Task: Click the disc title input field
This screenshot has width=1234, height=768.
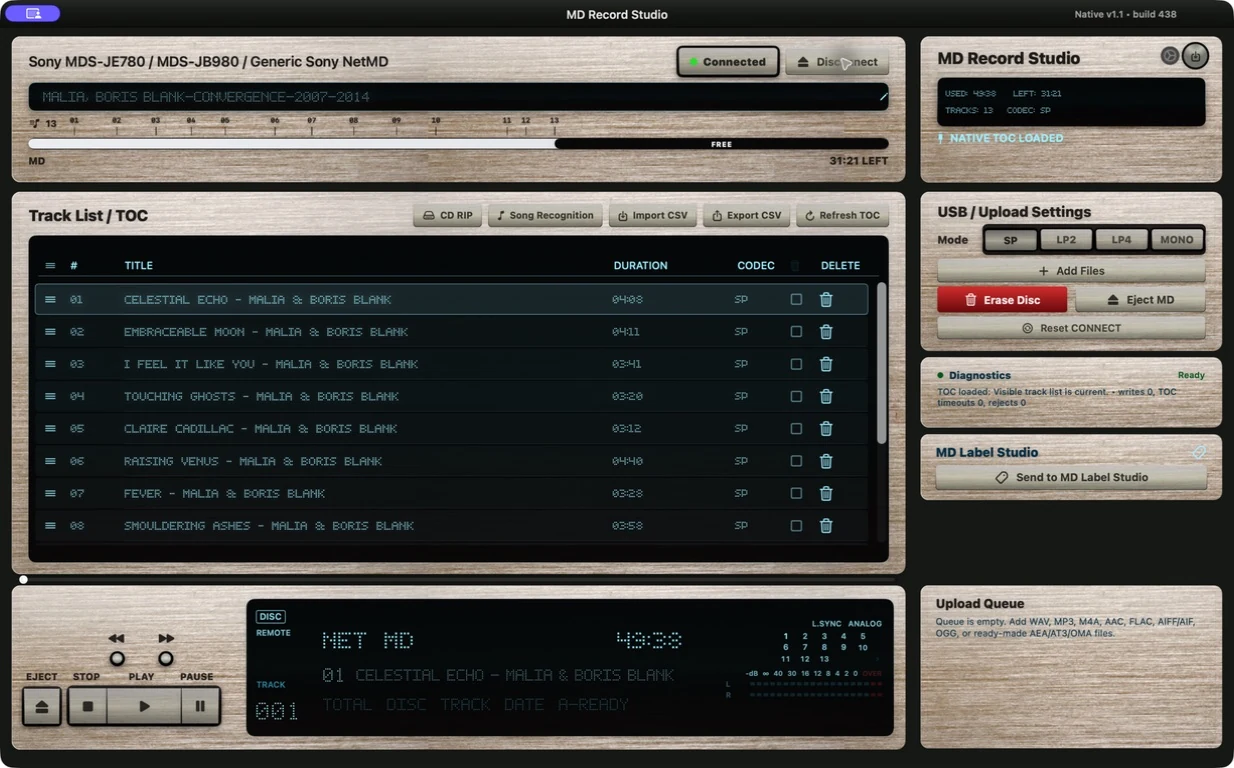Action: (x=458, y=97)
